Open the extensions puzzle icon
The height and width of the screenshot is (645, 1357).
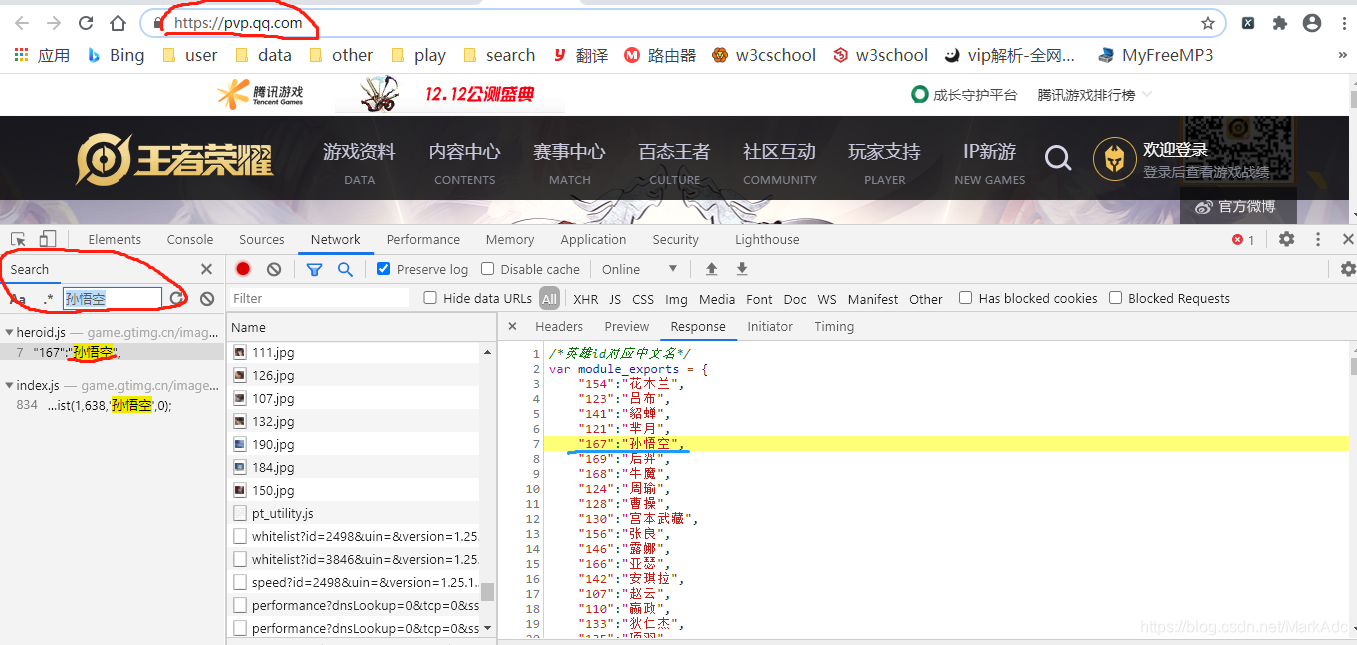tap(1279, 23)
